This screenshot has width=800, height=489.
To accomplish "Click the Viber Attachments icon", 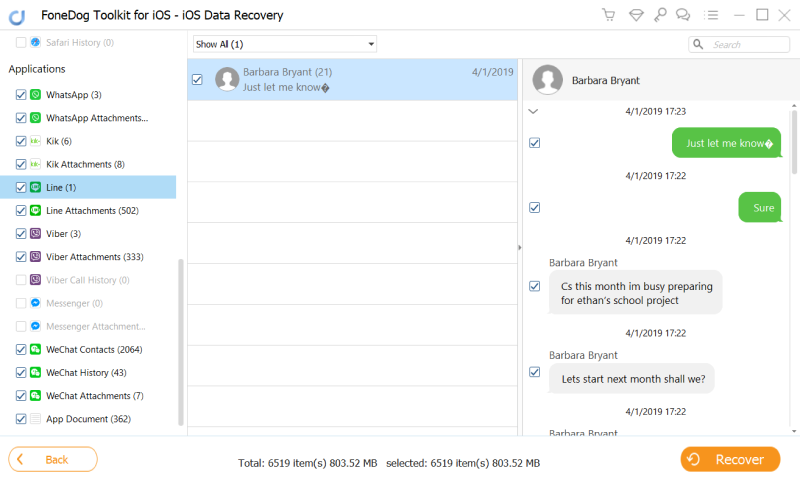I will tap(35, 257).
